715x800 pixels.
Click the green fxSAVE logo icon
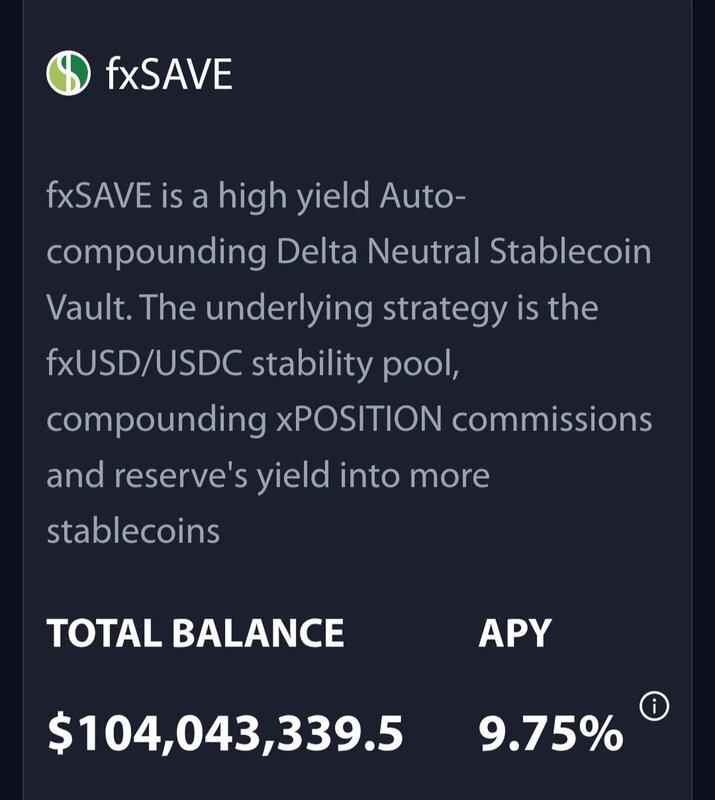pos(68,74)
